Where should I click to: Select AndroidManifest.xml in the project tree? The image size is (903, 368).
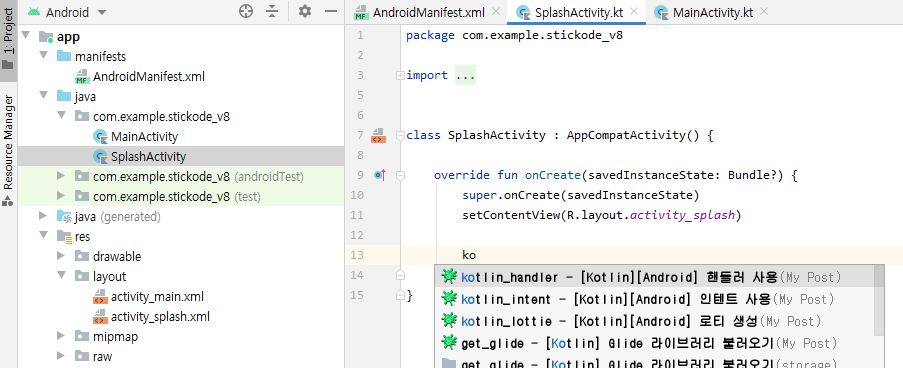[149, 77]
